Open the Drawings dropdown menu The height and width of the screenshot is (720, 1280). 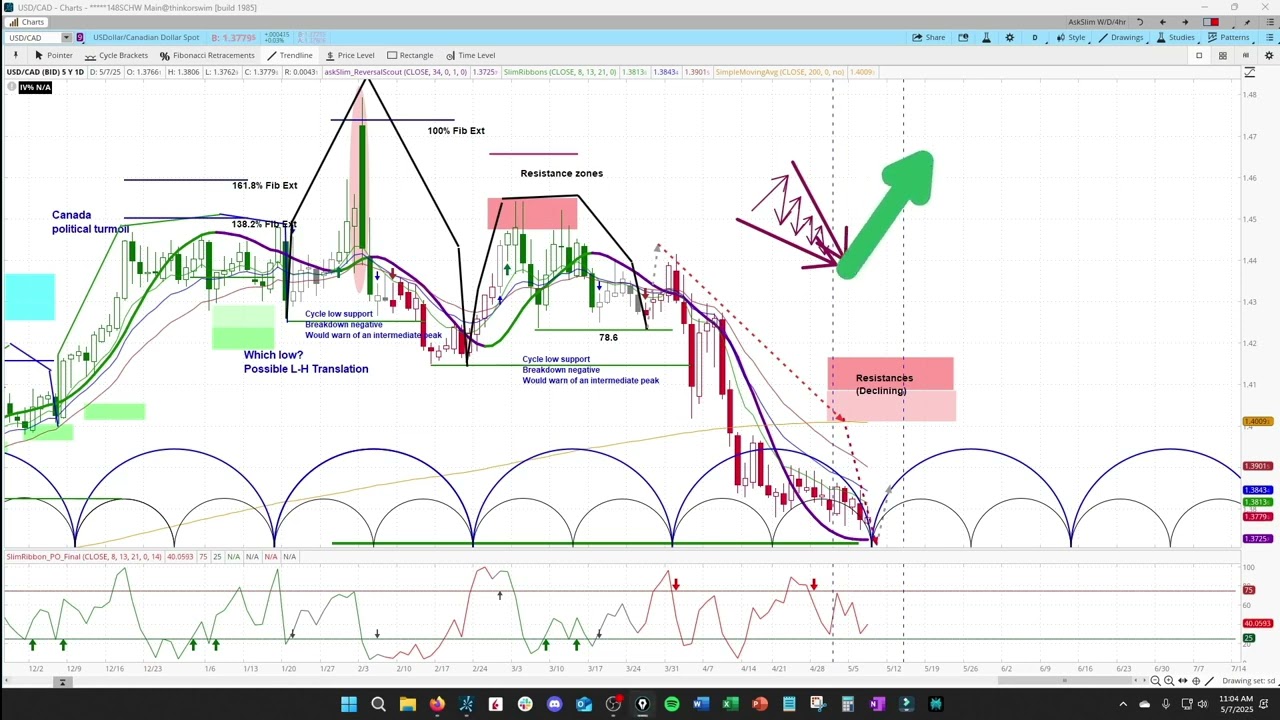click(1121, 37)
